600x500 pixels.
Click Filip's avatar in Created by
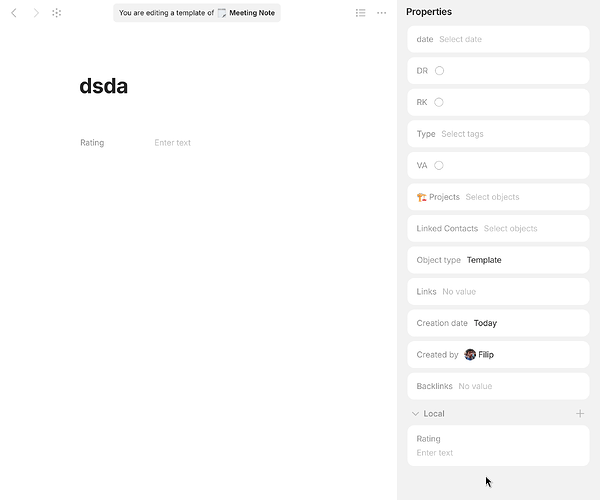470,354
